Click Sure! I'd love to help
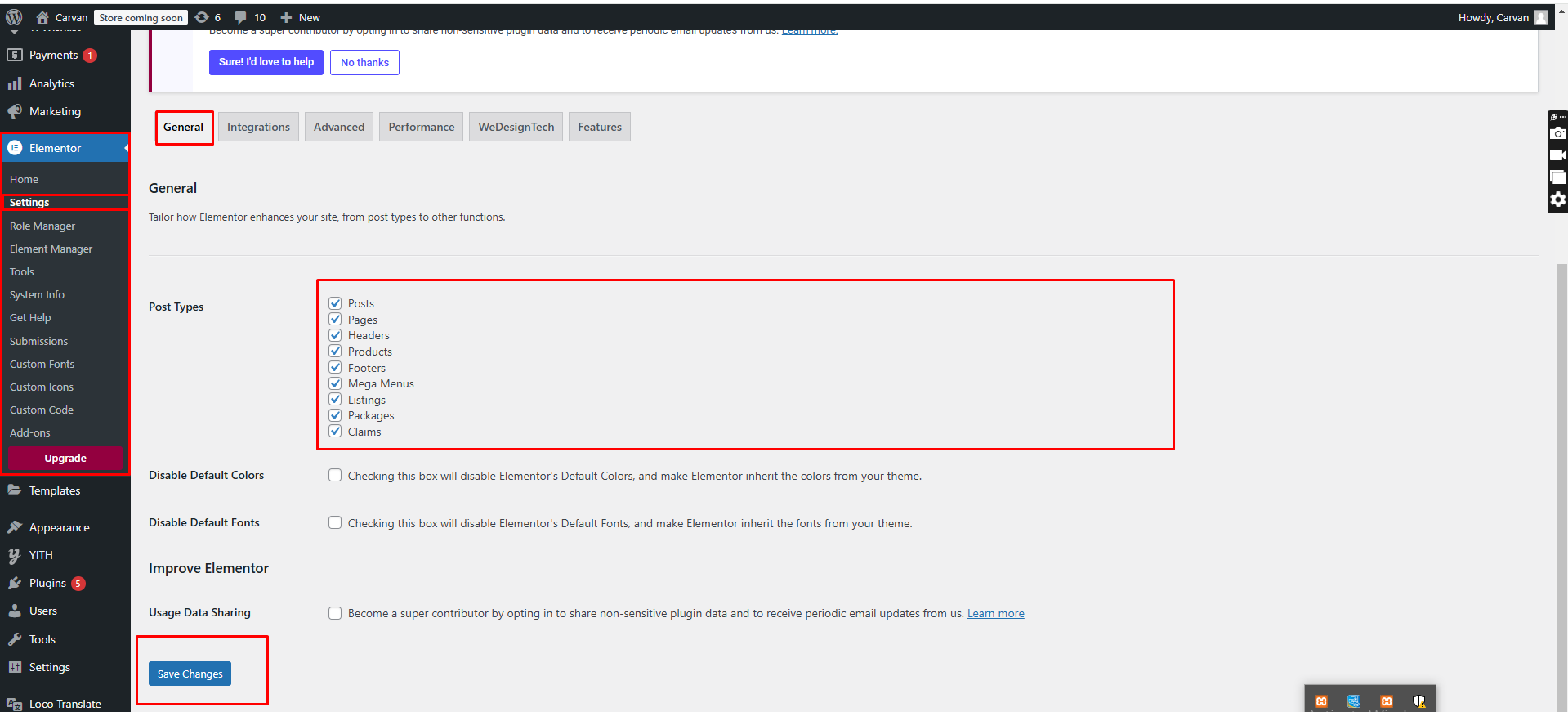 click(x=266, y=62)
